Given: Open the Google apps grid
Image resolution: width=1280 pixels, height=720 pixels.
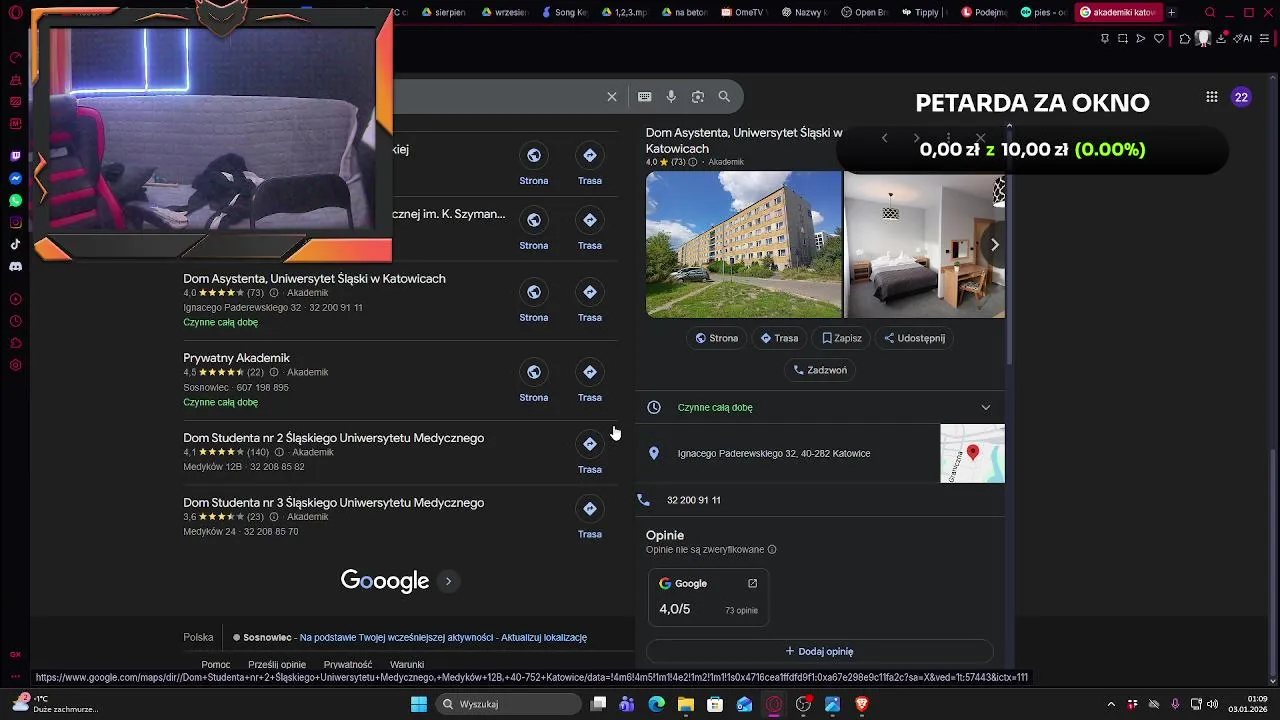Looking at the screenshot, I should [1211, 97].
